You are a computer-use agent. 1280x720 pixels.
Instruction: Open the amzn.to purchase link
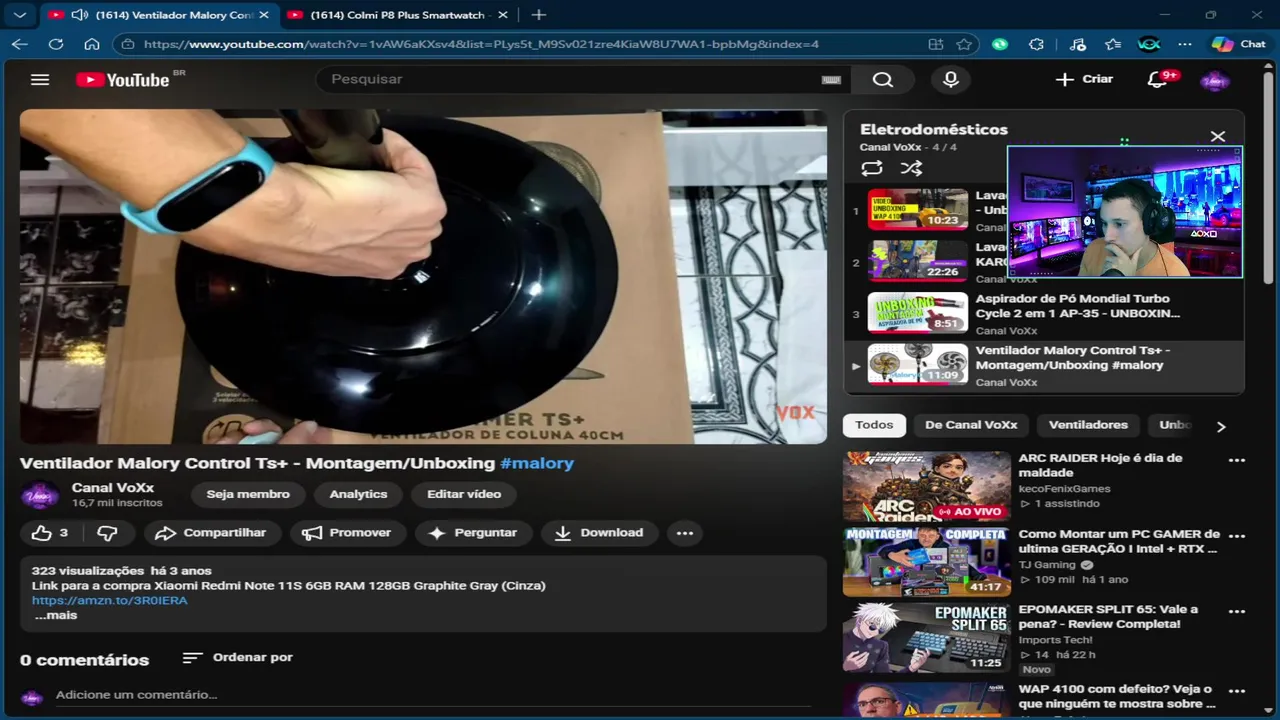click(110, 601)
